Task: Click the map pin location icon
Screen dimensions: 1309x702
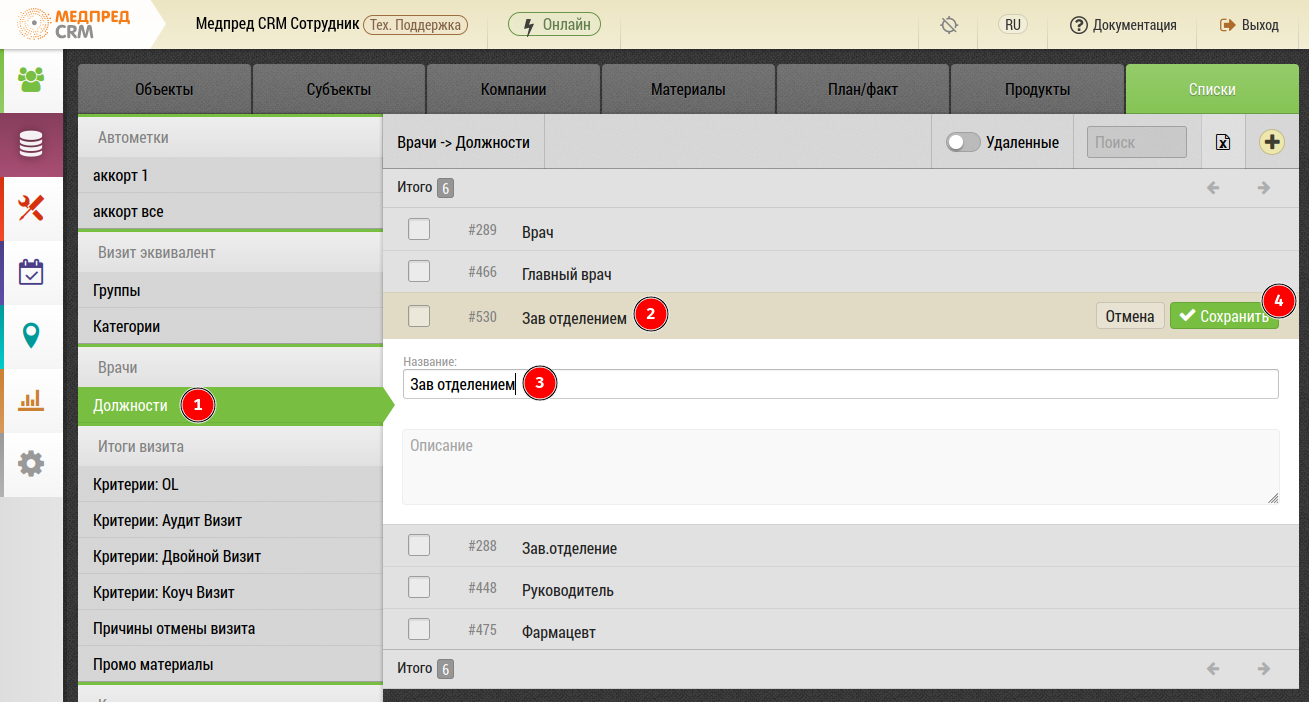Action: point(31,336)
